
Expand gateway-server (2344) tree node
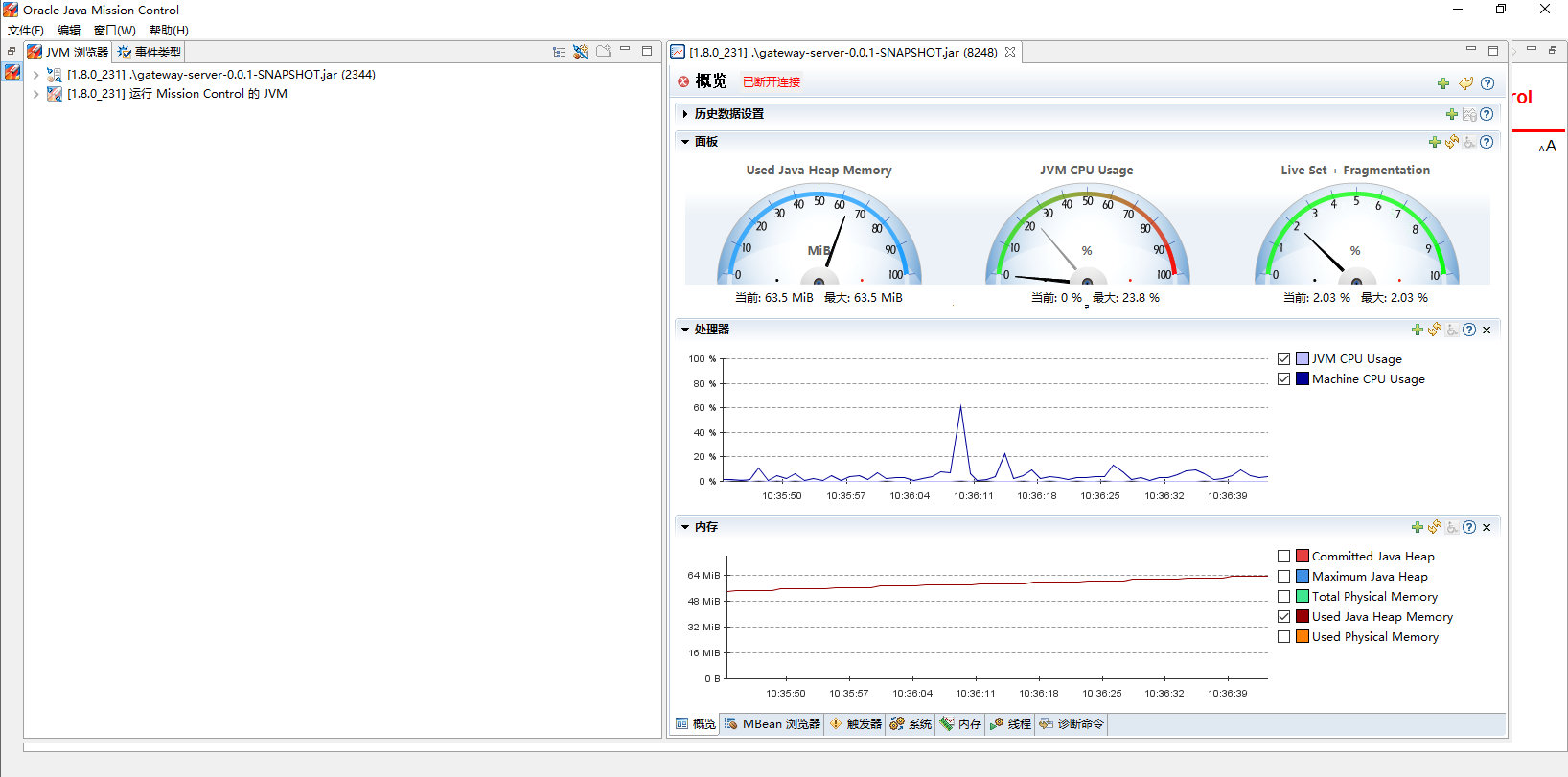click(35, 75)
